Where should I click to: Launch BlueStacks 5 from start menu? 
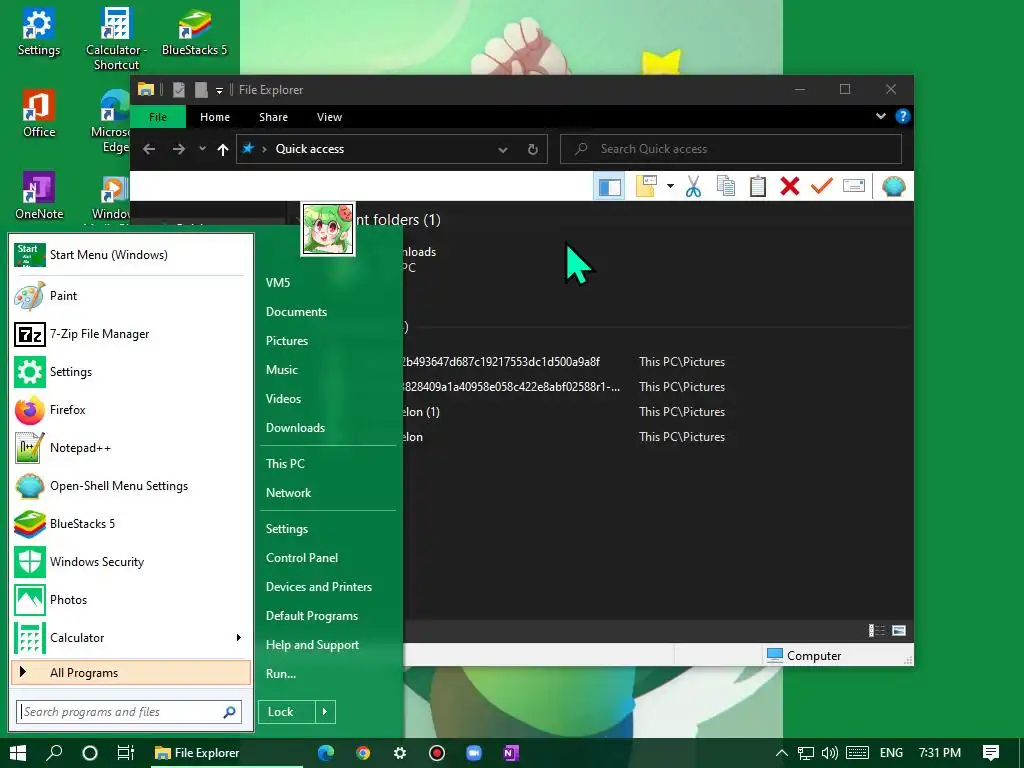(131, 524)
